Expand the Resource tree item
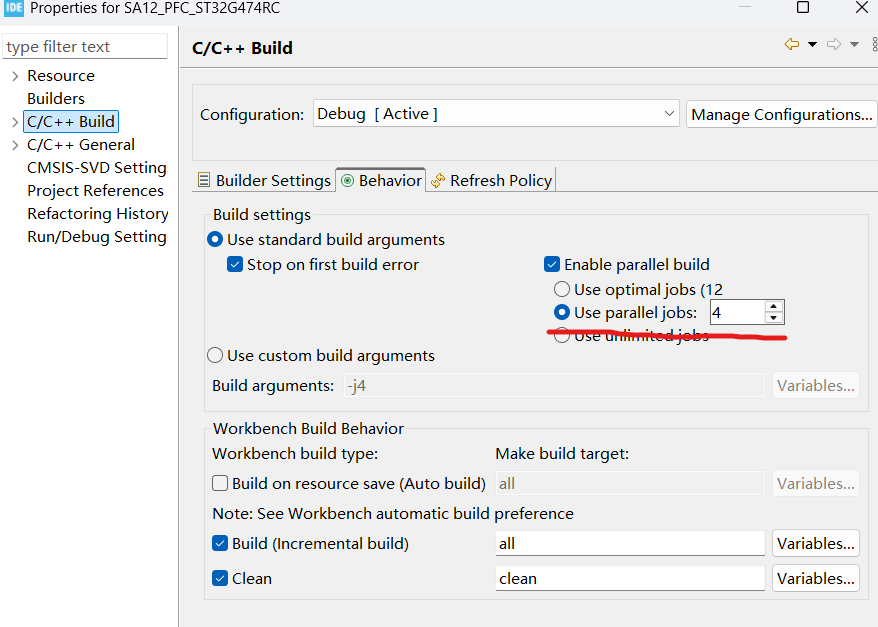 [14, 75]
